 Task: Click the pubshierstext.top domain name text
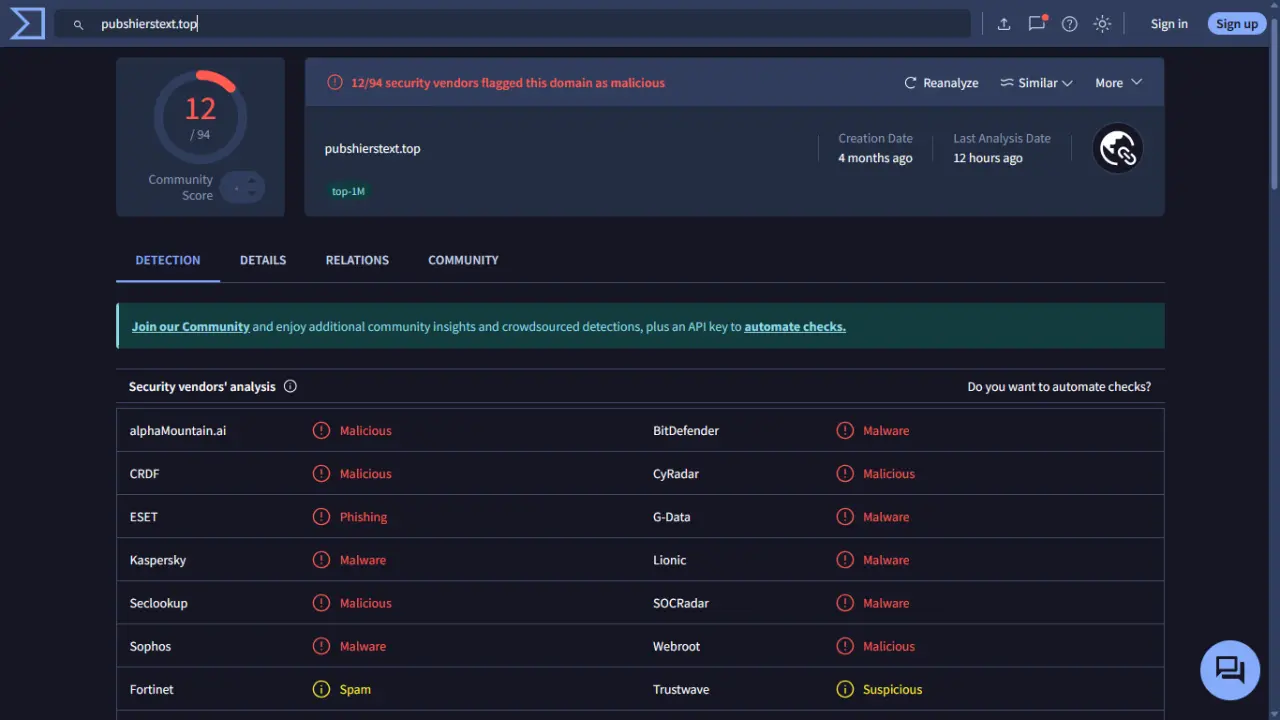coord(372,148)
